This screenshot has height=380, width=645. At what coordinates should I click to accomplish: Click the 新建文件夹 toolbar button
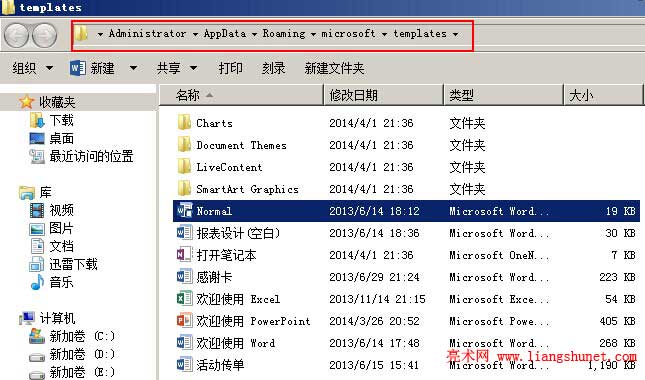[334, 68]
